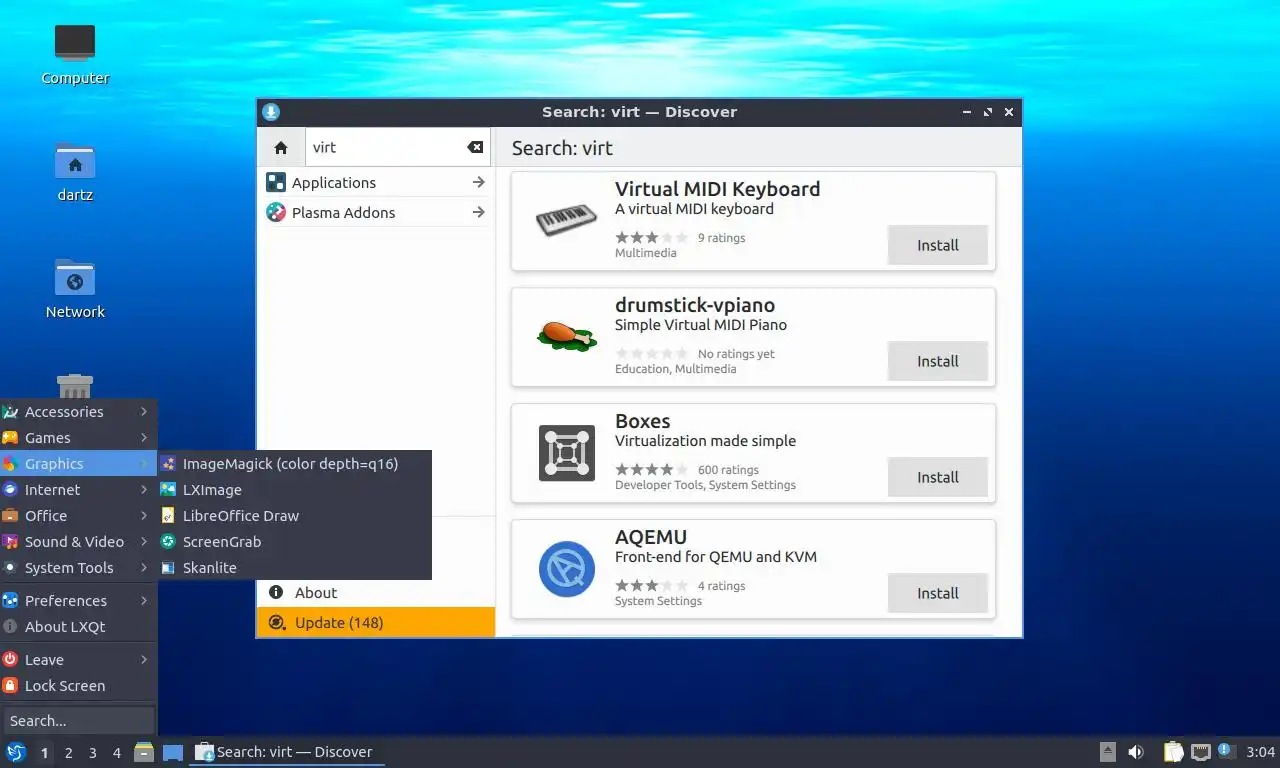Click the show desktop icon in the taskbar

[x=173, y=752]
